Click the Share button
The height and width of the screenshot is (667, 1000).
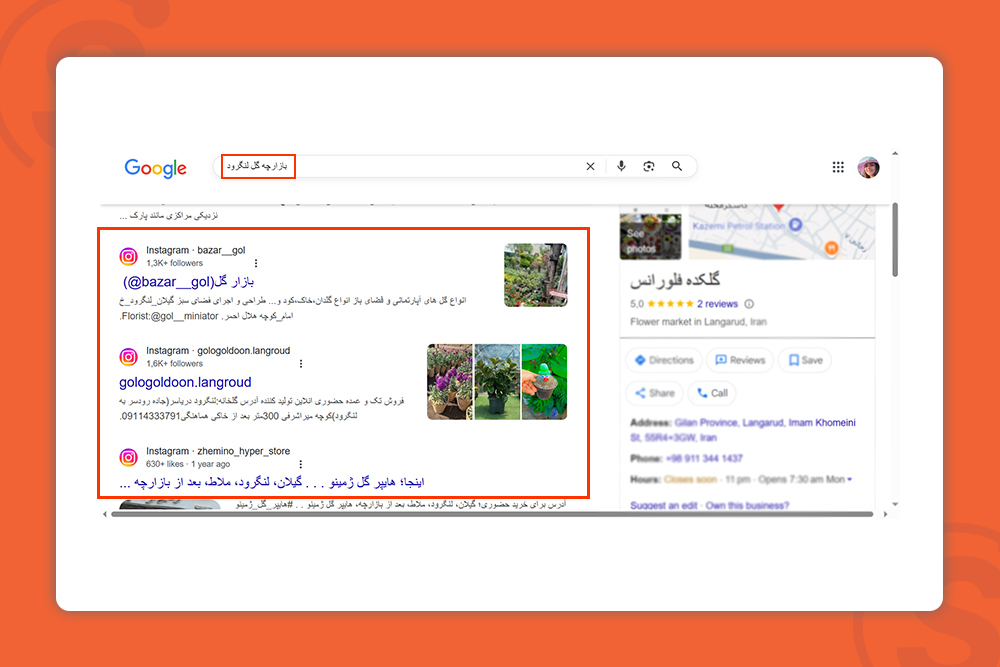[654, 393]
